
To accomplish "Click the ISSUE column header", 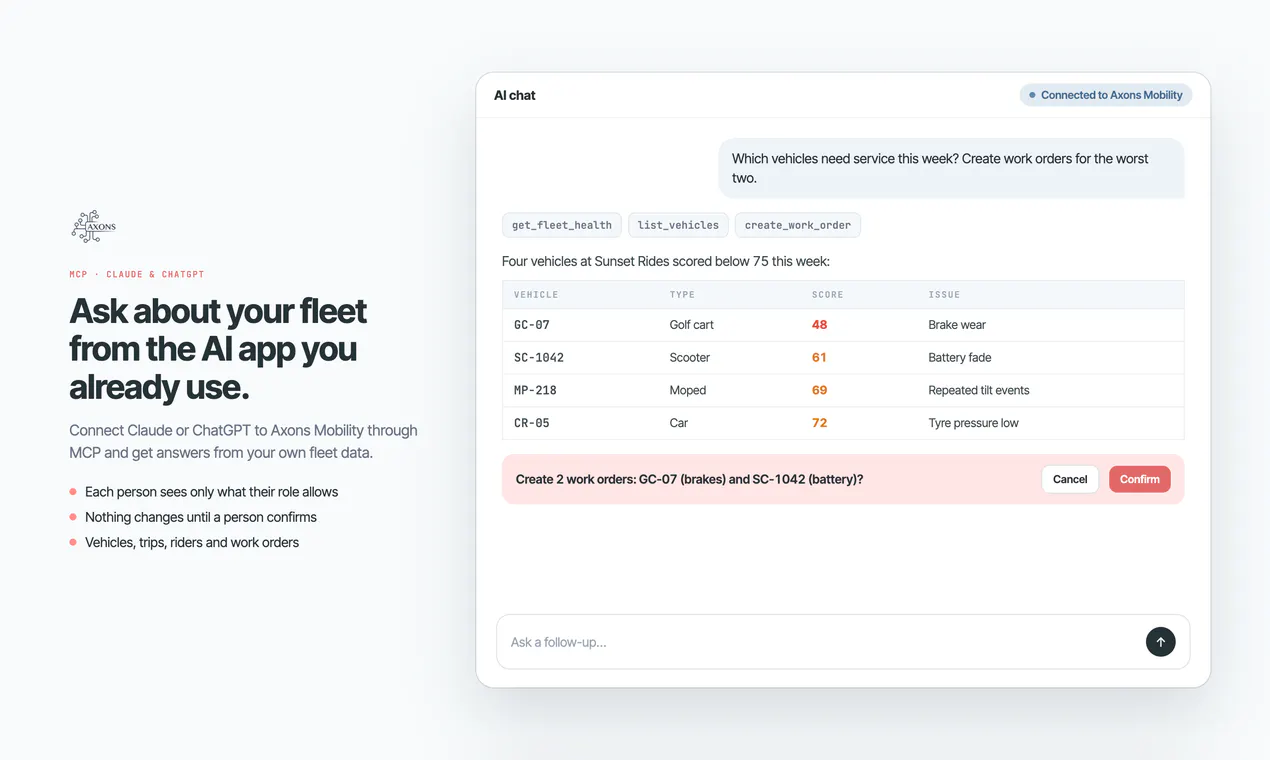I will [944, 295].
